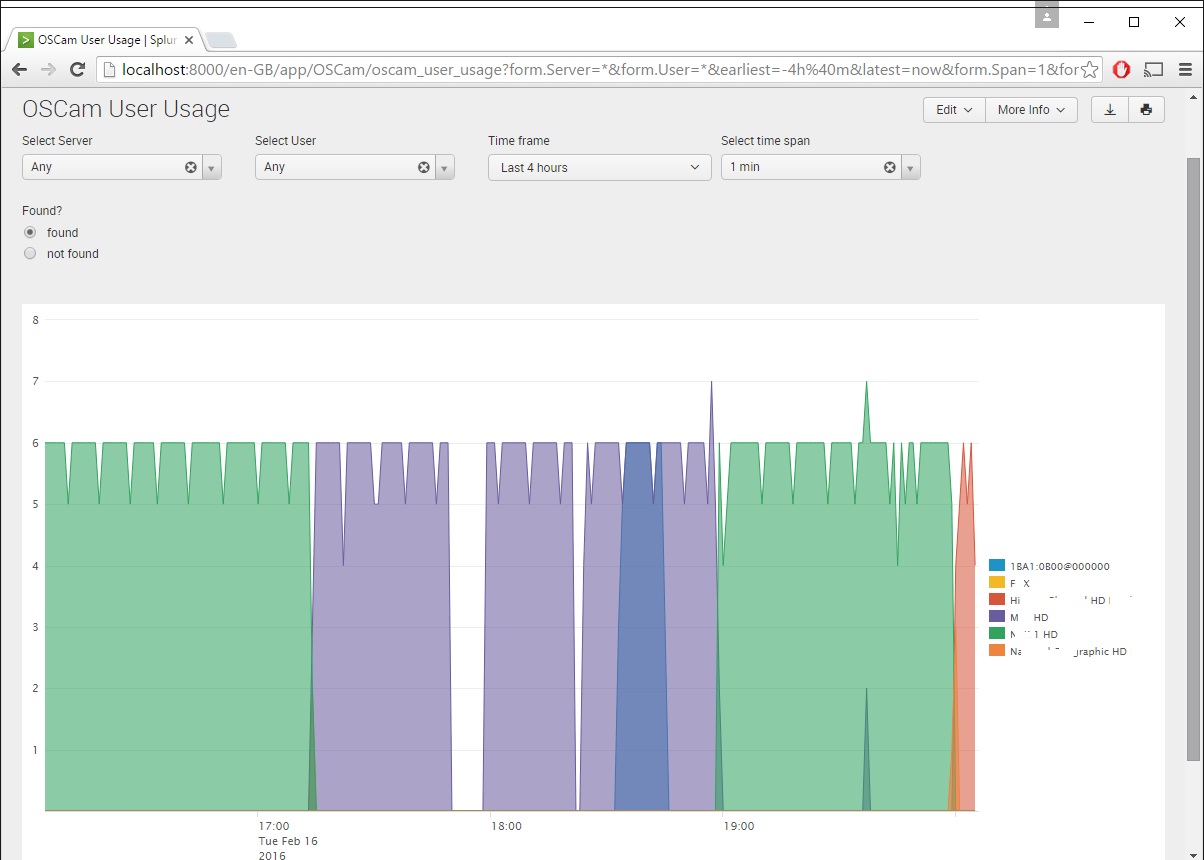Image resolution: width=1204 pixels, height=860 pixels.
Task: Open the Edit menu
Action: coord(953,110)
